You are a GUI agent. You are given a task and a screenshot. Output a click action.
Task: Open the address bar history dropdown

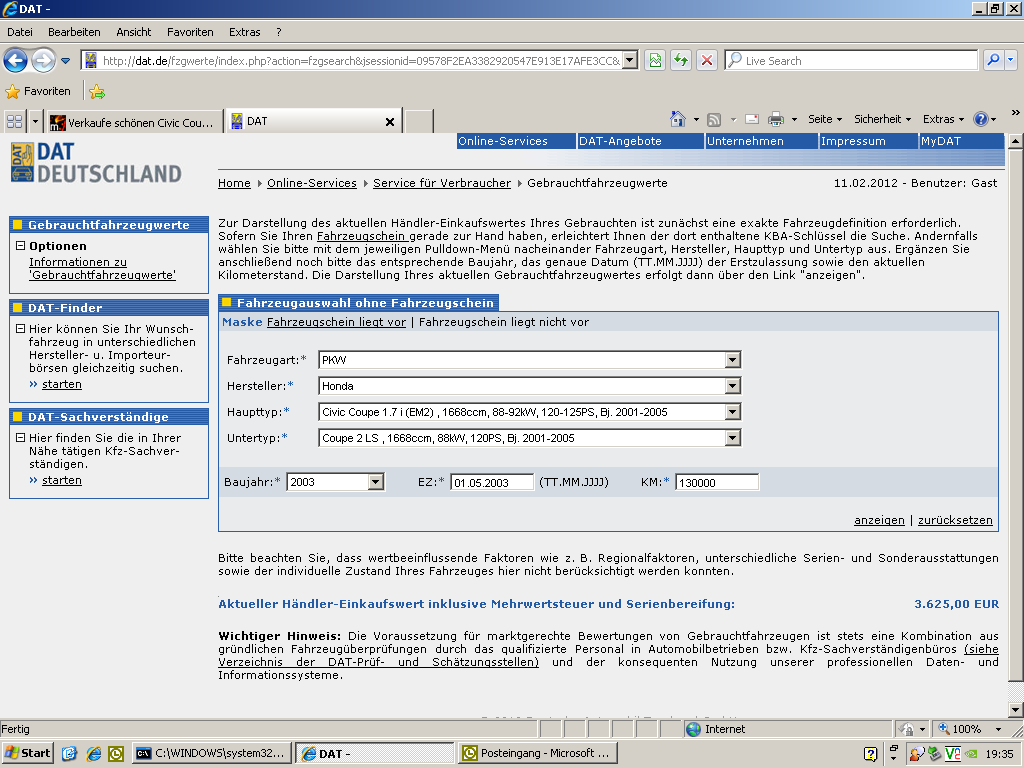click(x=630, y=61)
